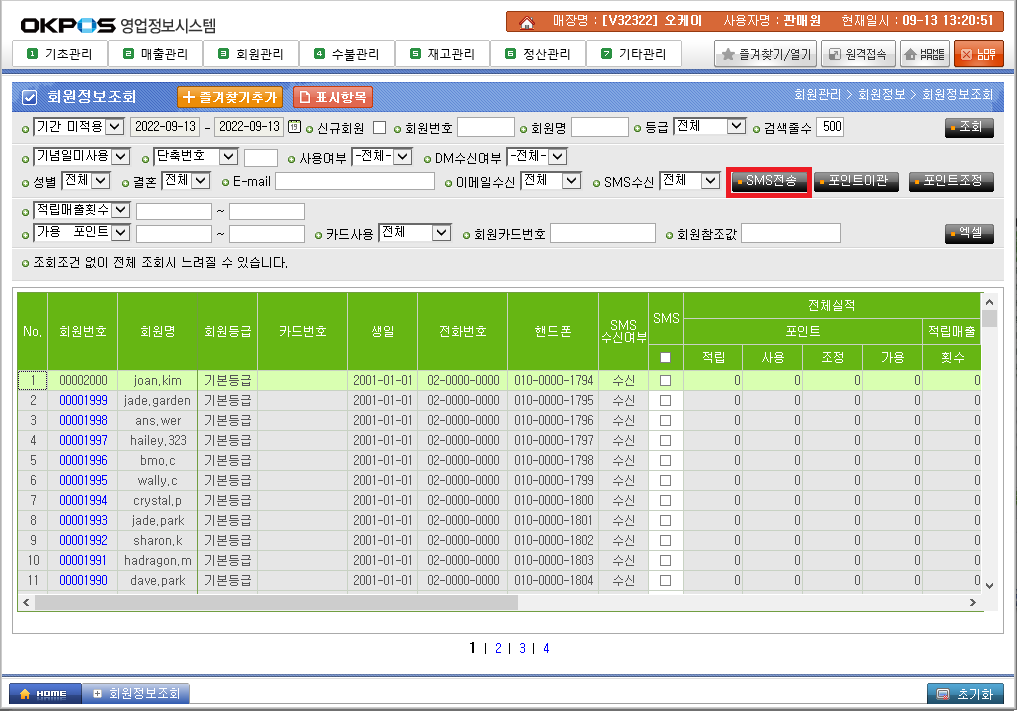
Task: Open the 즐겨찾기/열기 favorites button
Action: [766, 54]
